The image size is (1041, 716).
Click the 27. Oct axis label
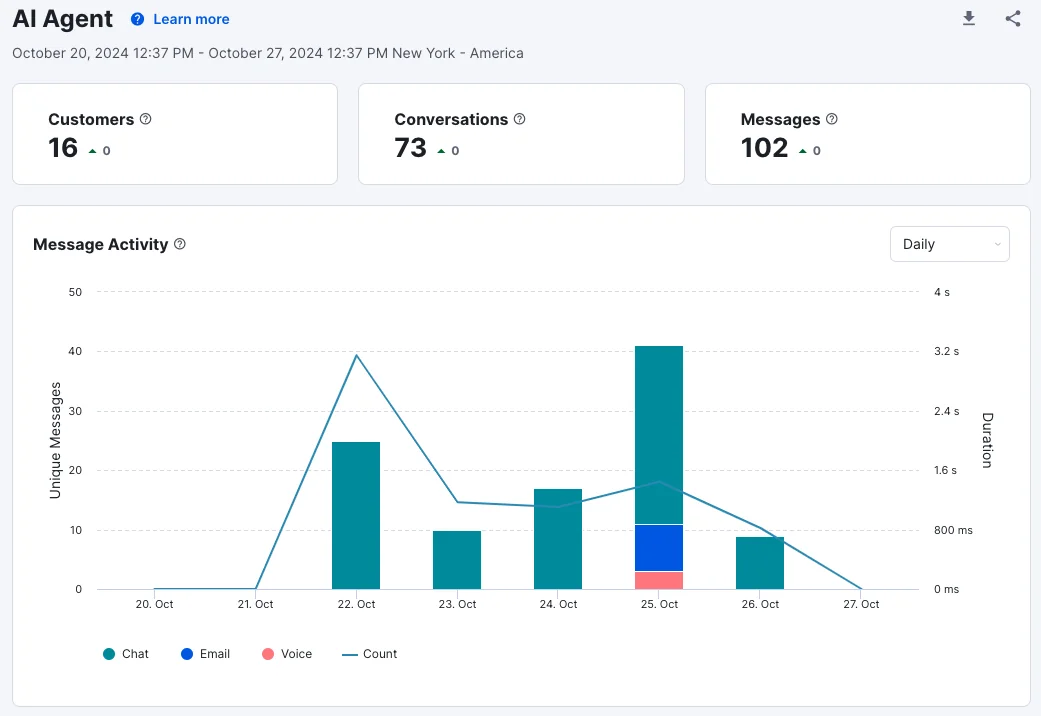pyautogui.click(x=861, y=604)
